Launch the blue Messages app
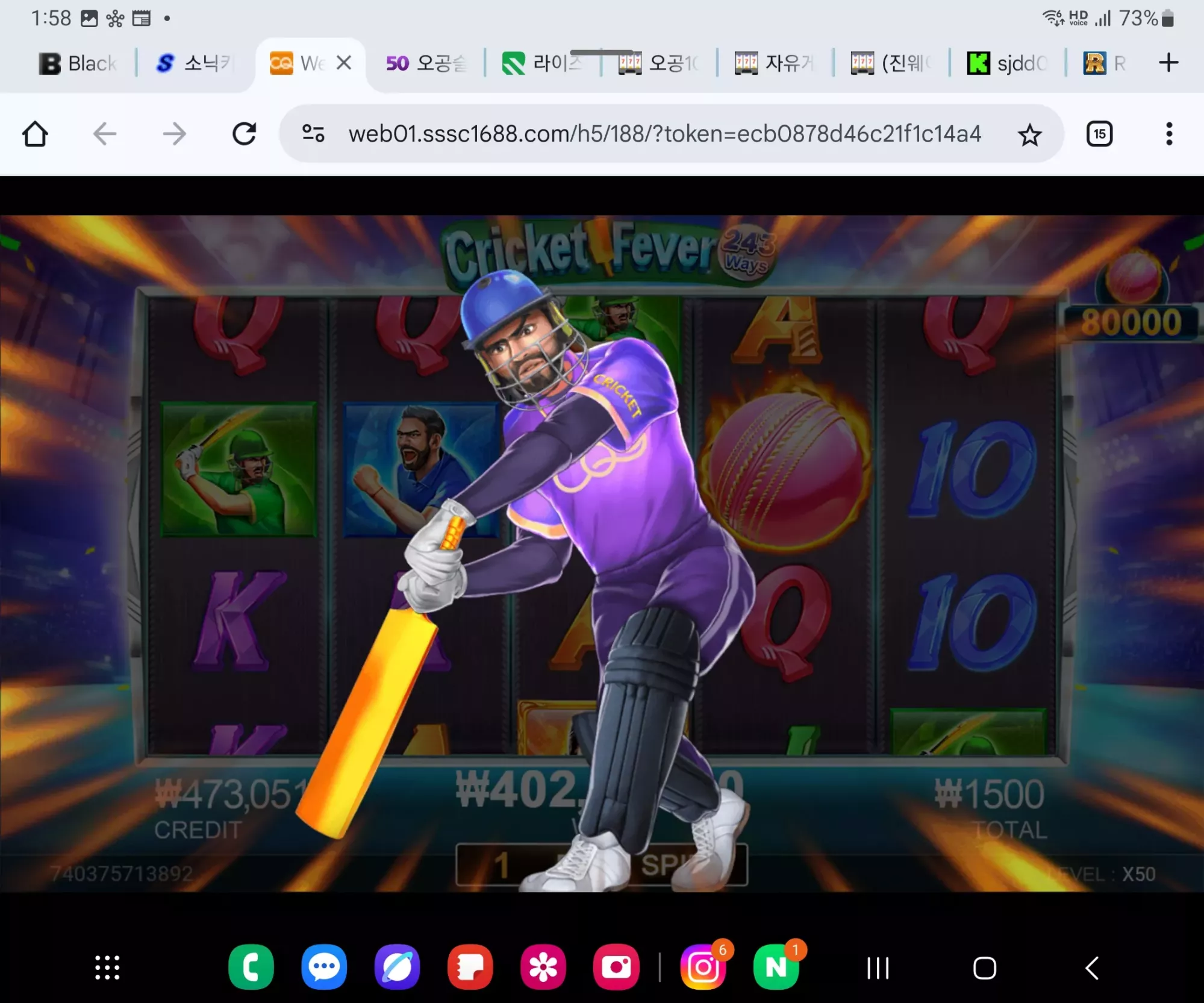 point(324,967)
